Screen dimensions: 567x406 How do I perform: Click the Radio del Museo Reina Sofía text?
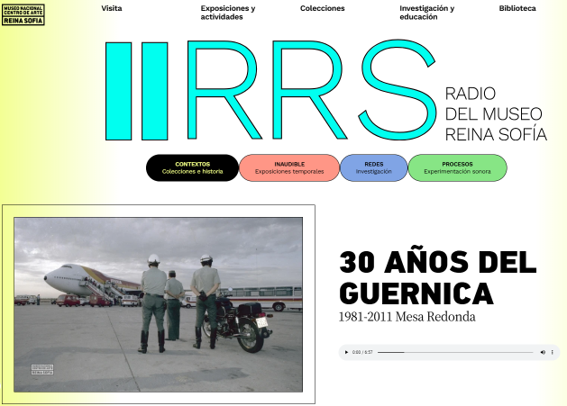coord(496,114)
